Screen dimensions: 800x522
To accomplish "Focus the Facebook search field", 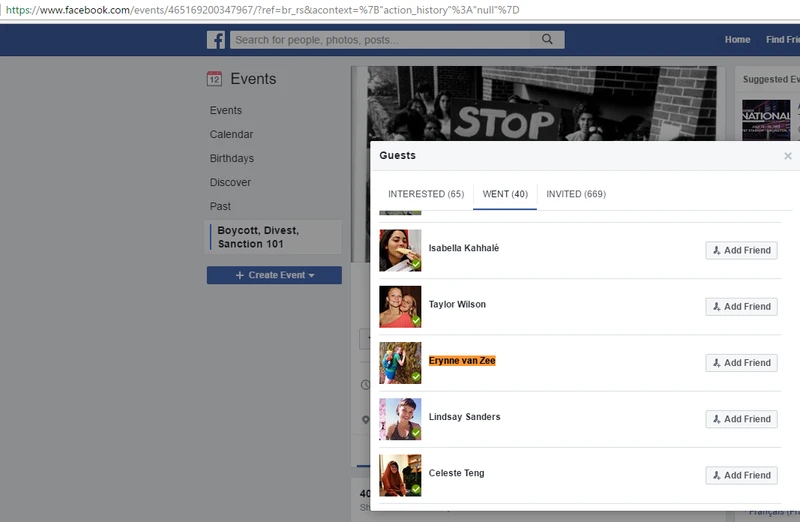I will pyautogui.click(x=397, y=40).
